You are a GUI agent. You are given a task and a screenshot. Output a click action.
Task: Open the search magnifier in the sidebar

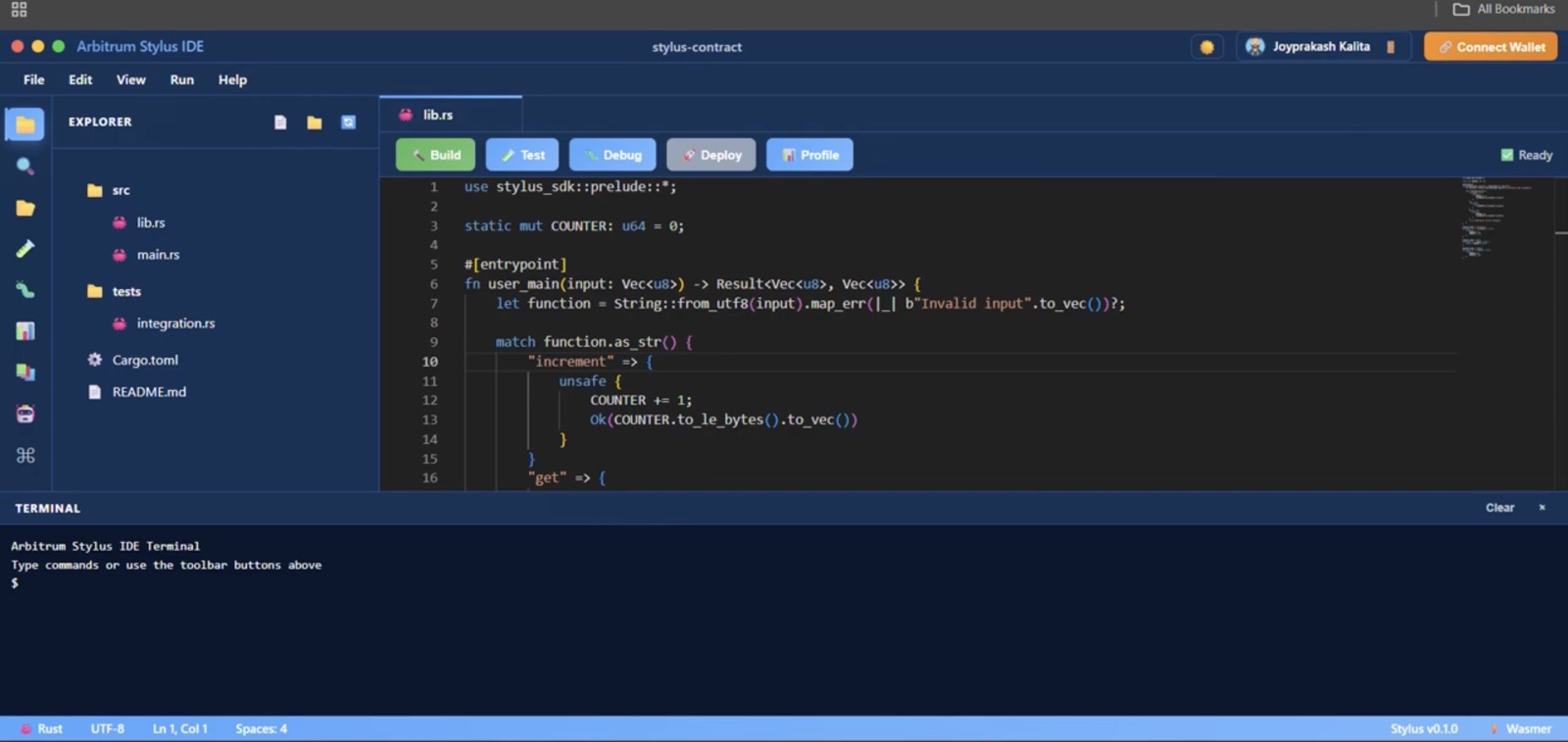(25, 166)
